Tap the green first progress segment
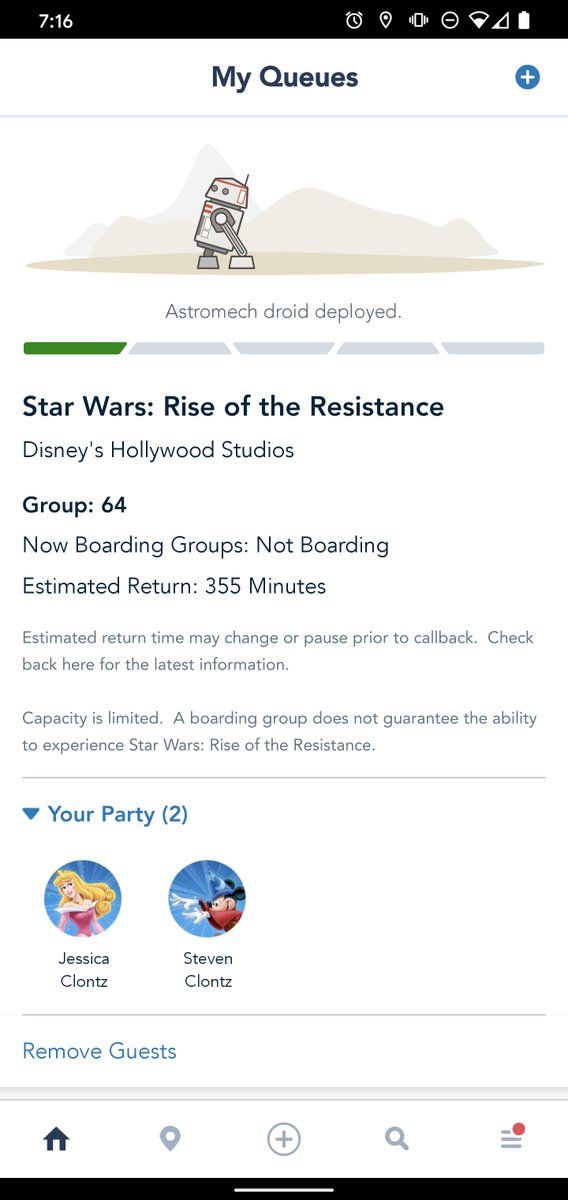Image resolution: width=568 pixels, height=1200 pixels. pos(75,348)
